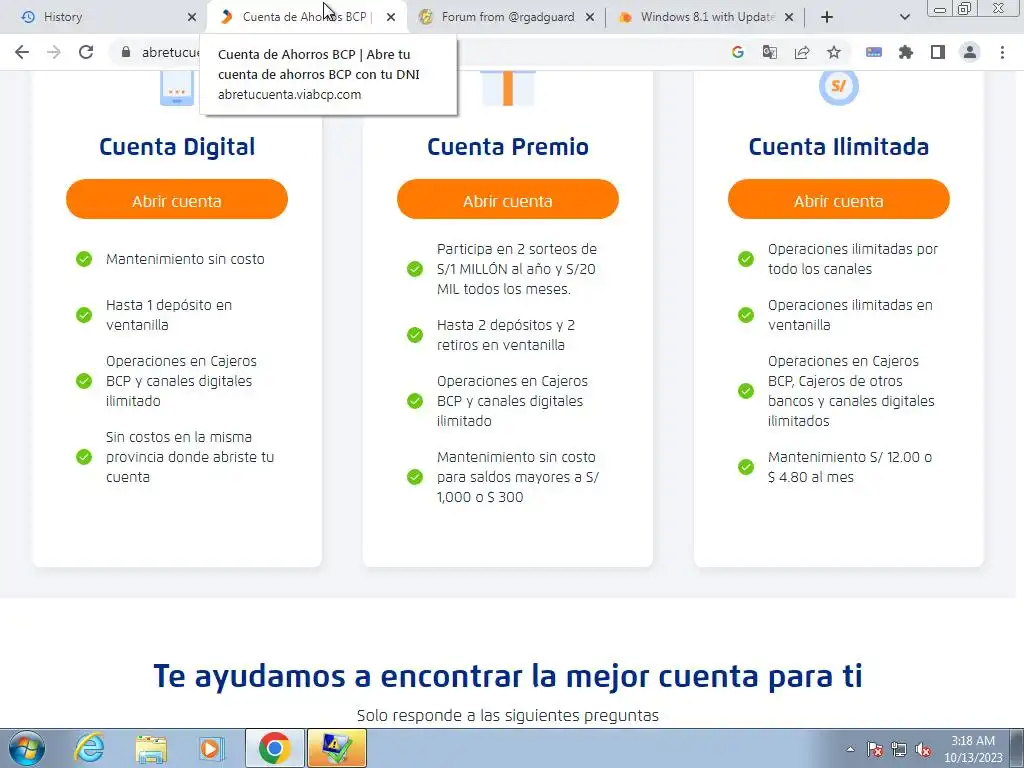
Task: Click text 'Mantenimiento sin costo' in Cuenta Digital
Action: (x=185, y=259)
